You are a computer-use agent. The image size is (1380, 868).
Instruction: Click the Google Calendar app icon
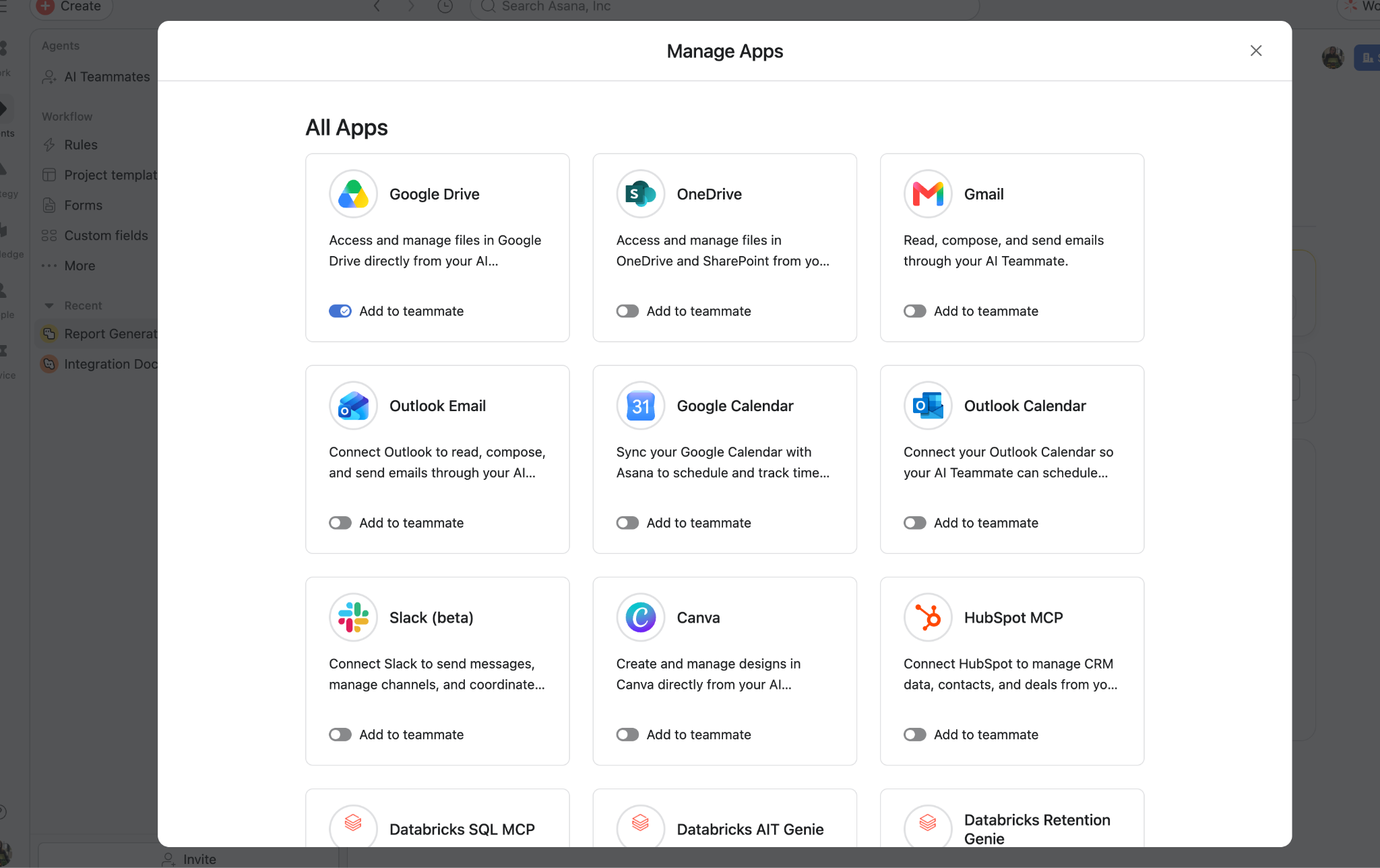641,406
